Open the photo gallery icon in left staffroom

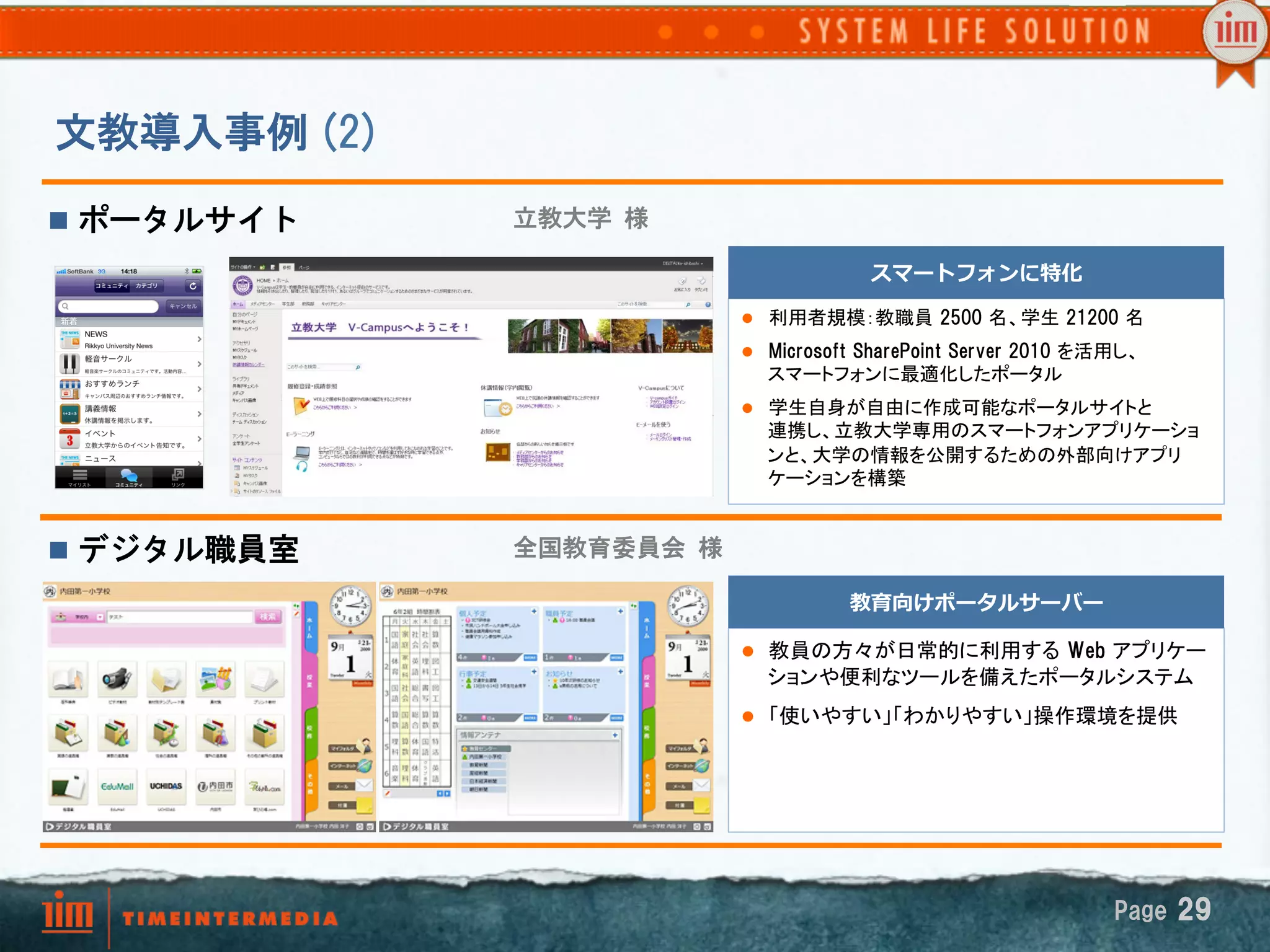pyautogui.click(x=215, y=679)
